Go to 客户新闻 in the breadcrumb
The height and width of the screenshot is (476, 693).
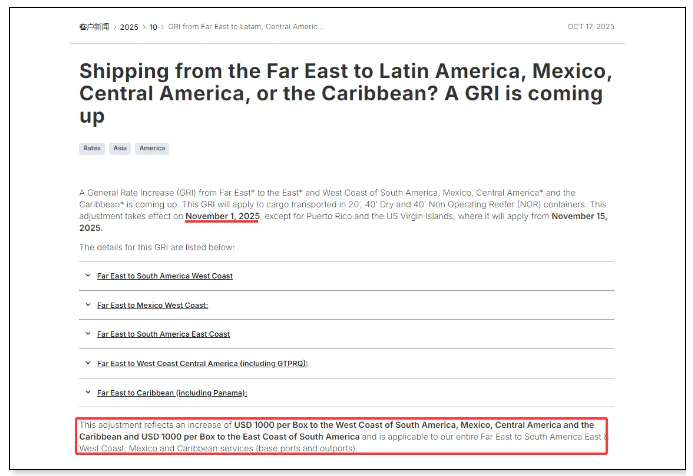coord(94,27)
